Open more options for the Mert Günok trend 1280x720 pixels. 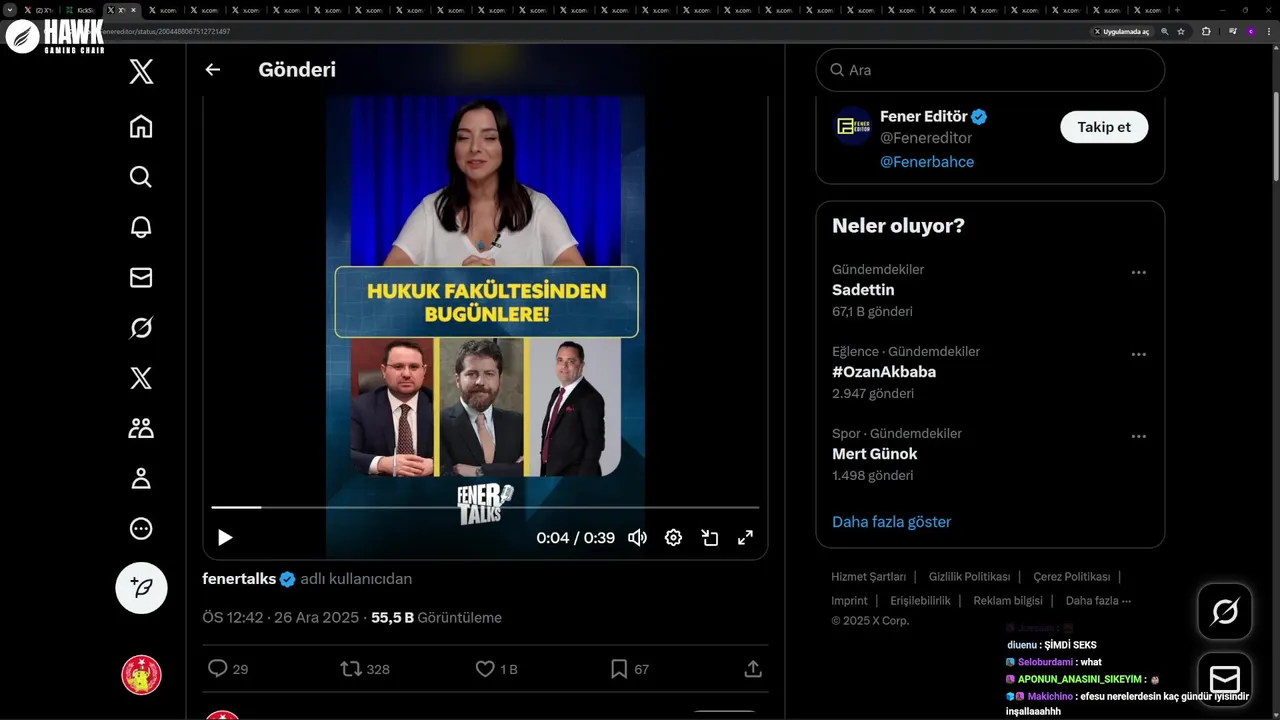[1138, 436]
